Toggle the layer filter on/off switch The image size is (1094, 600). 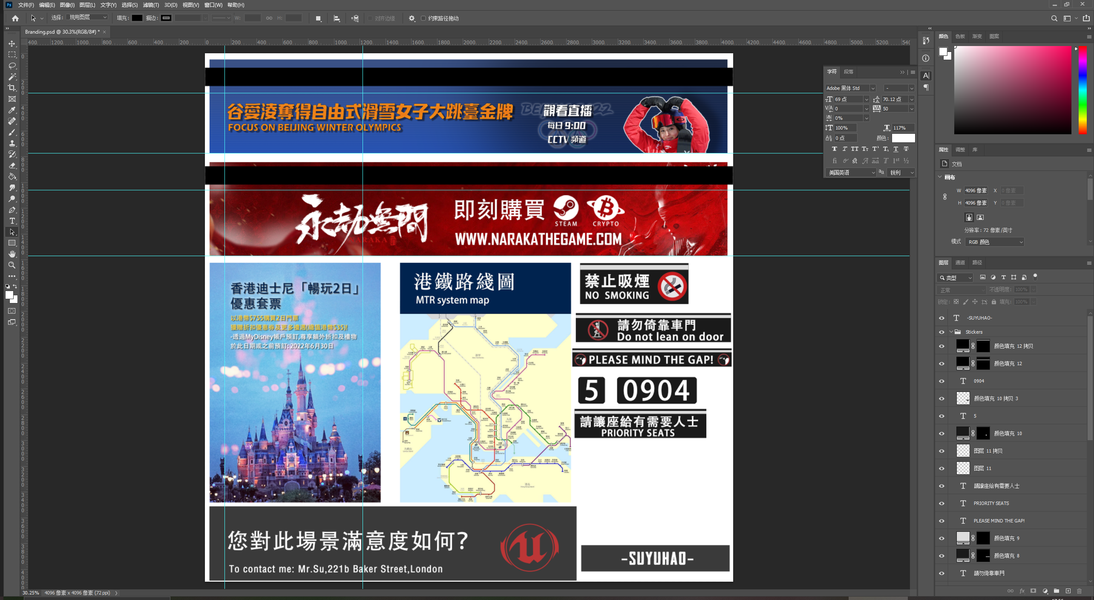(1035, 276)
